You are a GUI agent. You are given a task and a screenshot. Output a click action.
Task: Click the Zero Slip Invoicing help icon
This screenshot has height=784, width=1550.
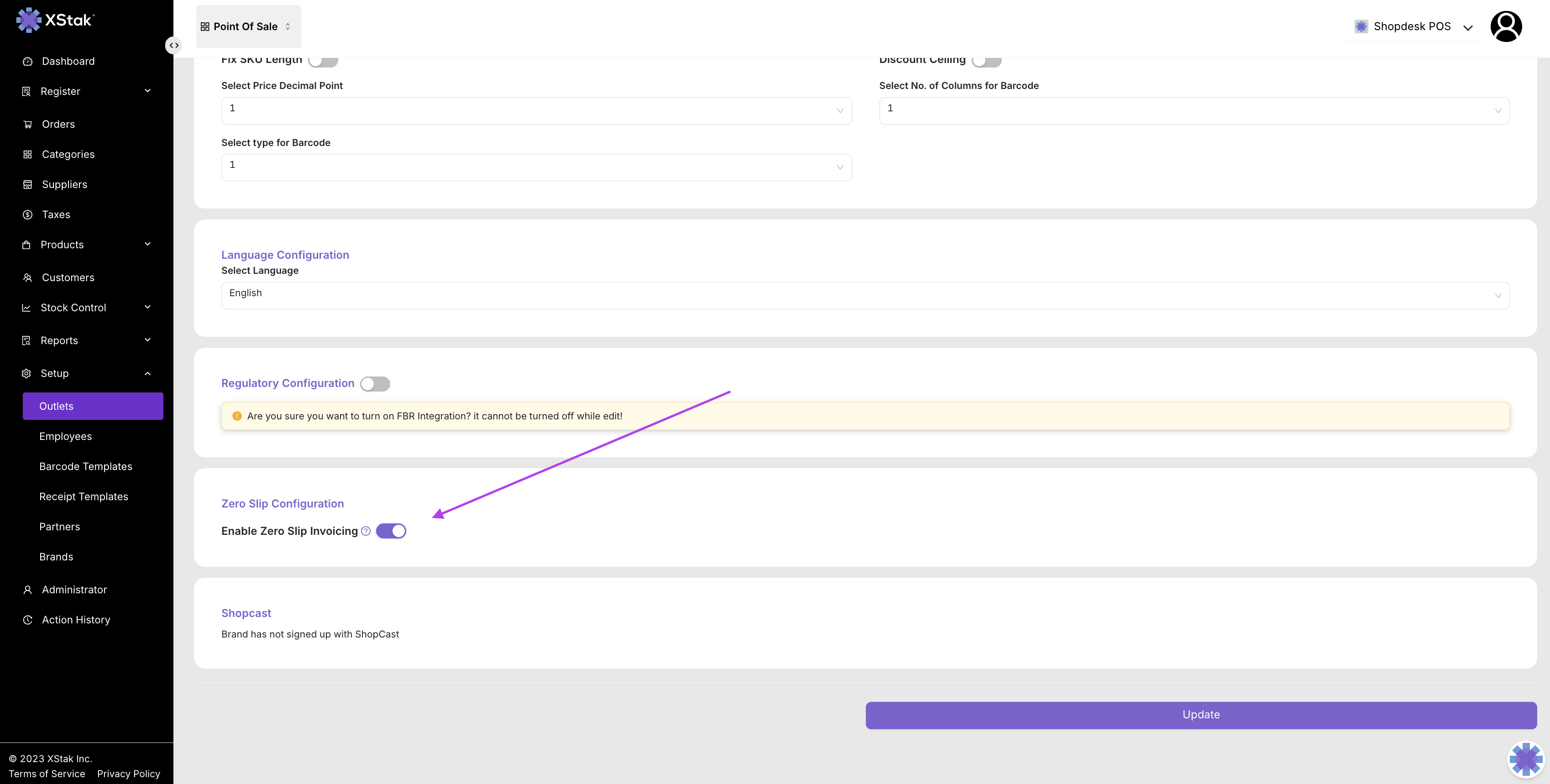366,531
